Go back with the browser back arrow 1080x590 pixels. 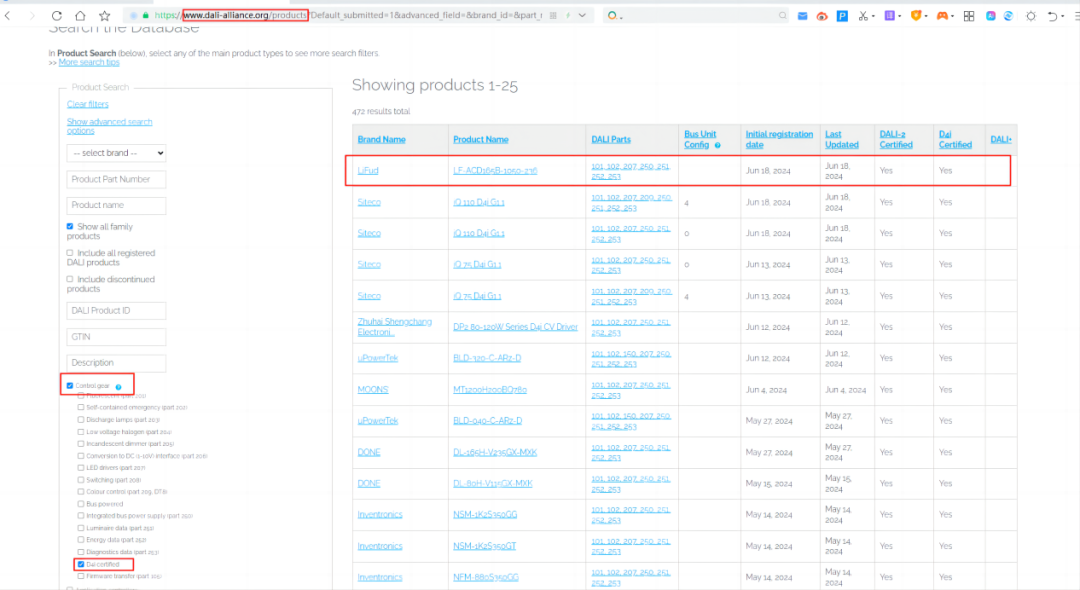8,15
